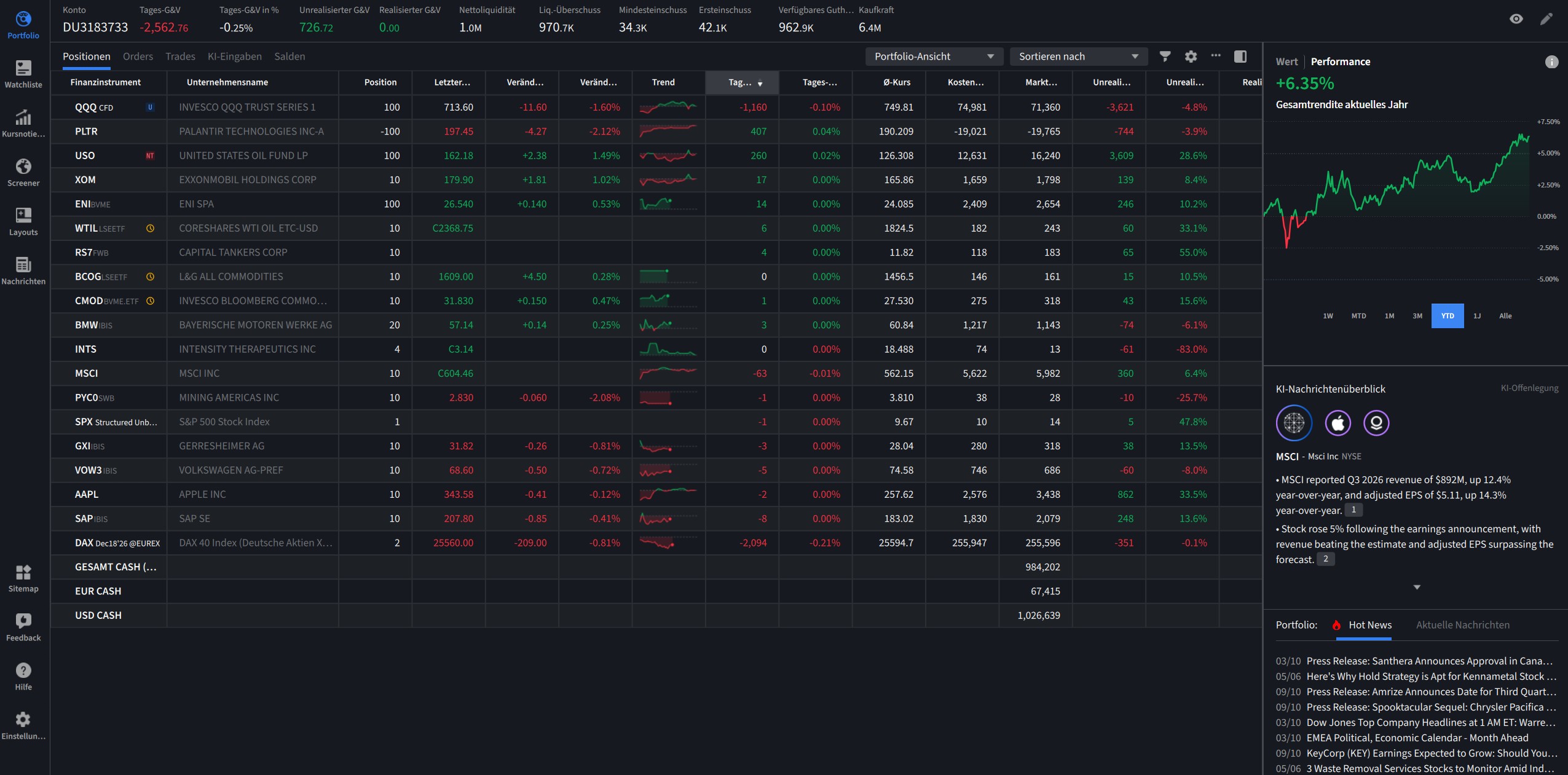Switch to the Orders tab
This screenshot has width=1568, height=775.
[138, 57]
